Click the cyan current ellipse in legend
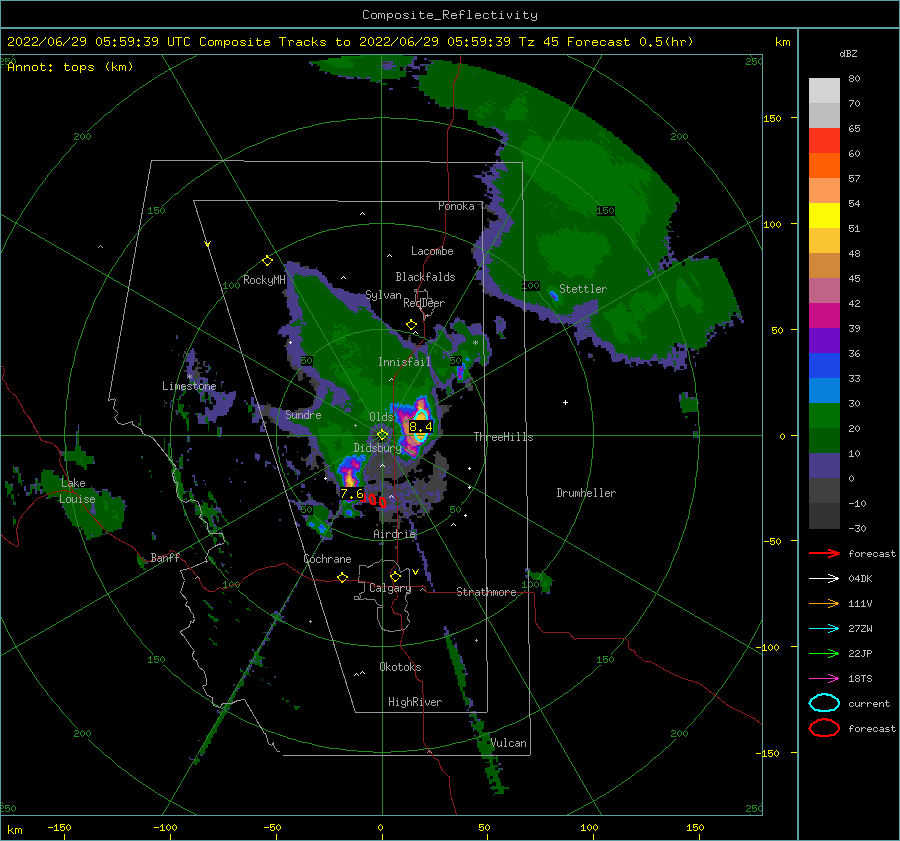Screen dimensions: 900x841 pos(824,703)
